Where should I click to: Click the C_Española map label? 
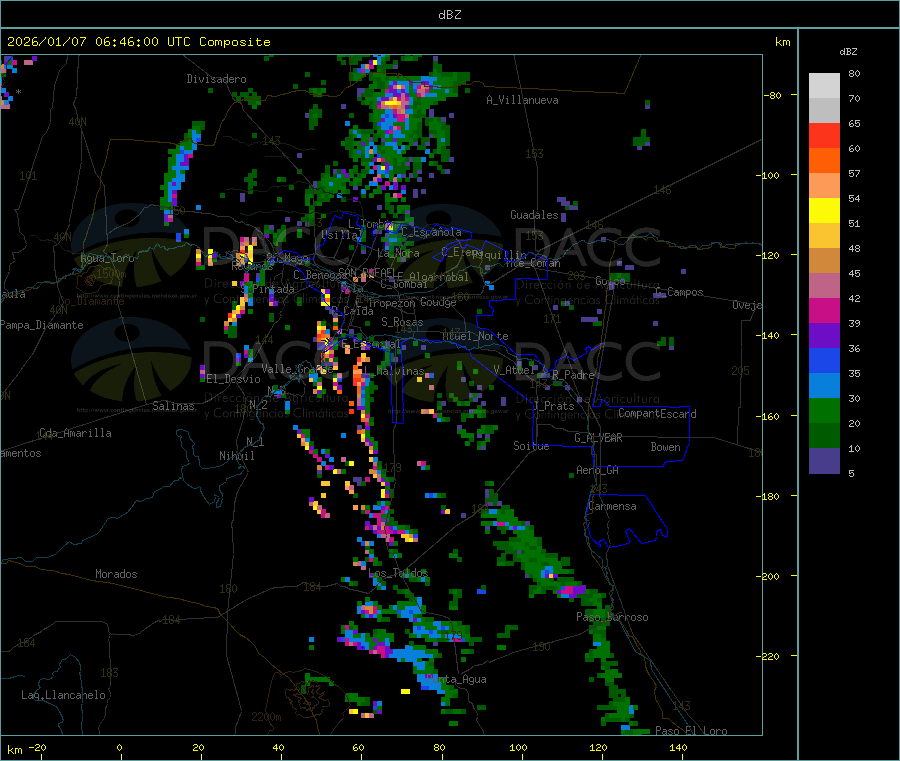tap(431, 232)
